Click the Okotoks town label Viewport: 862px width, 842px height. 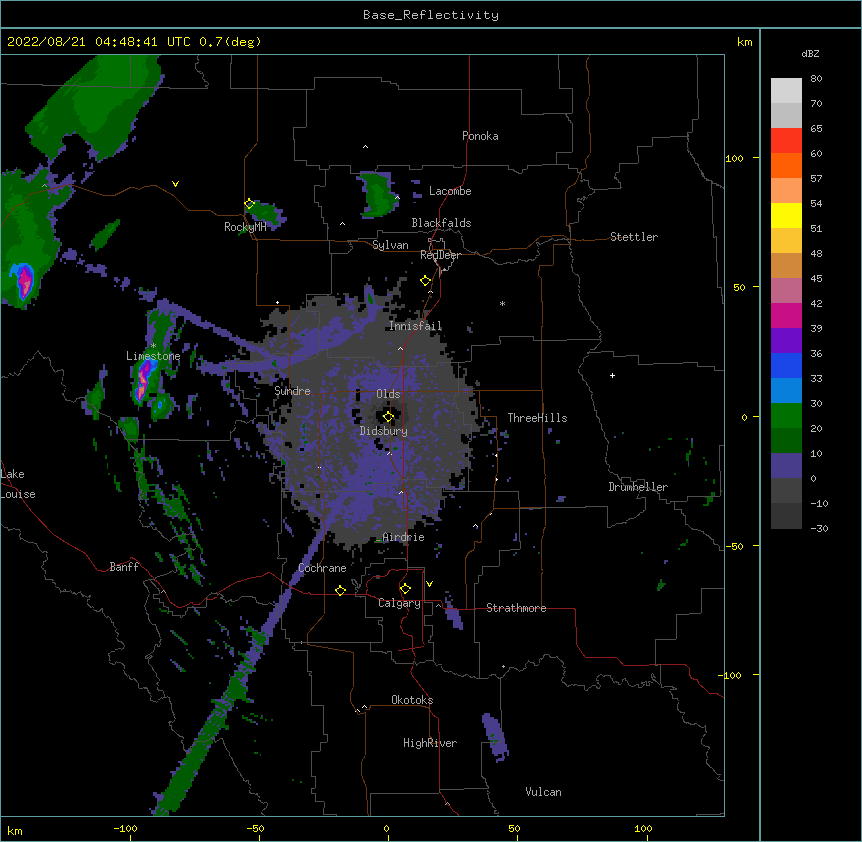tap(412, 700)
